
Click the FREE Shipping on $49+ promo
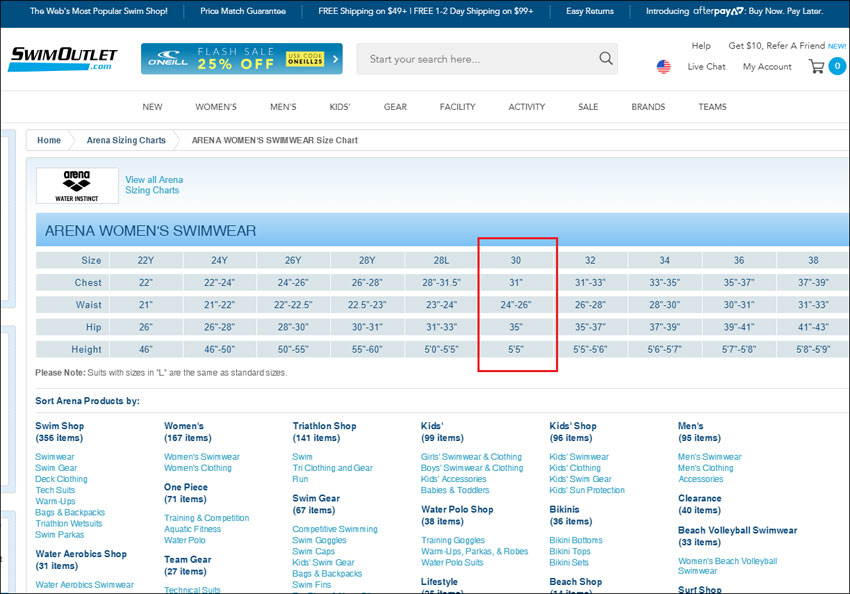(x=426, y=11)
